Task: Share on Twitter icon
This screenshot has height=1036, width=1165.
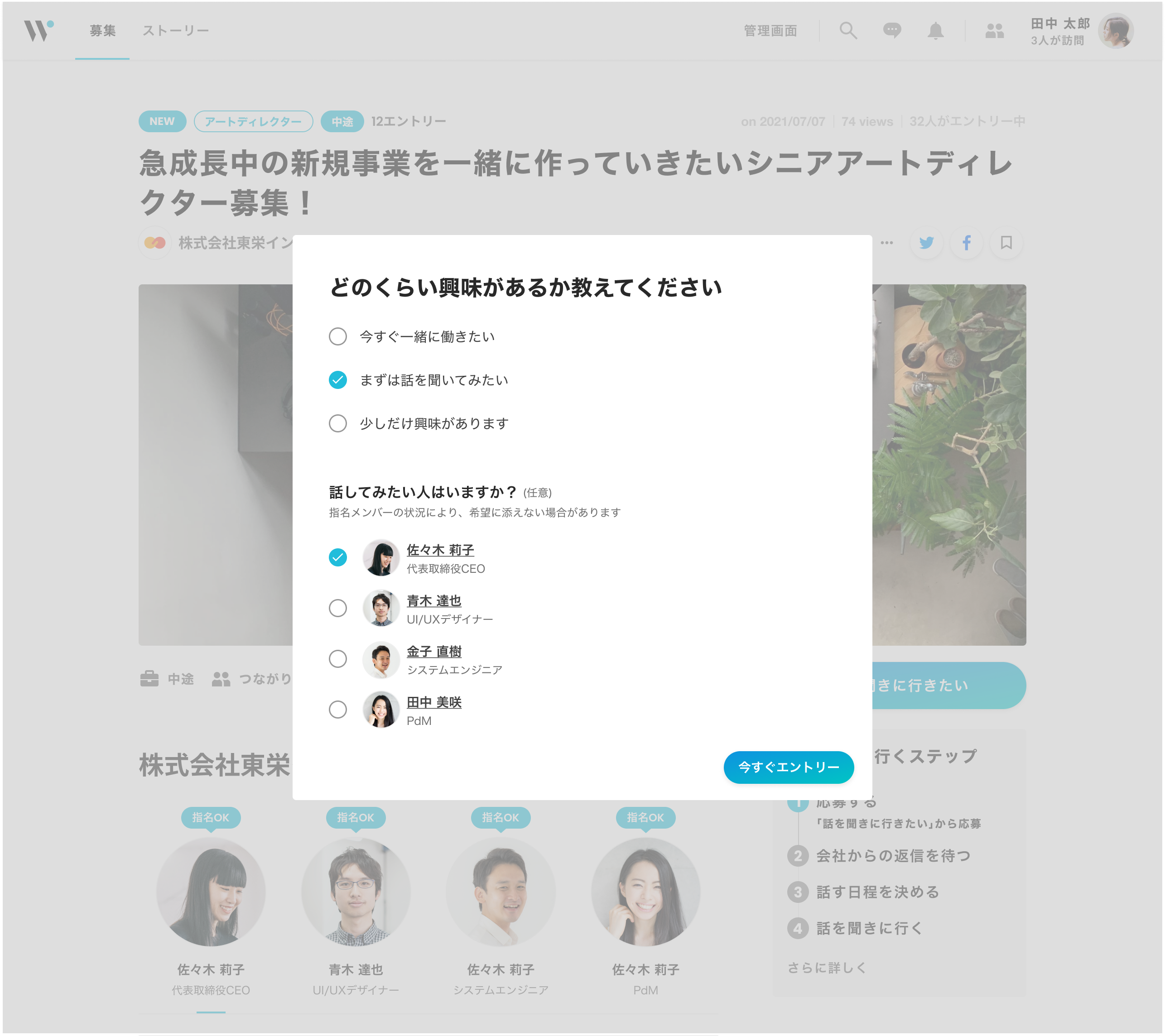Action: (926, 243)
